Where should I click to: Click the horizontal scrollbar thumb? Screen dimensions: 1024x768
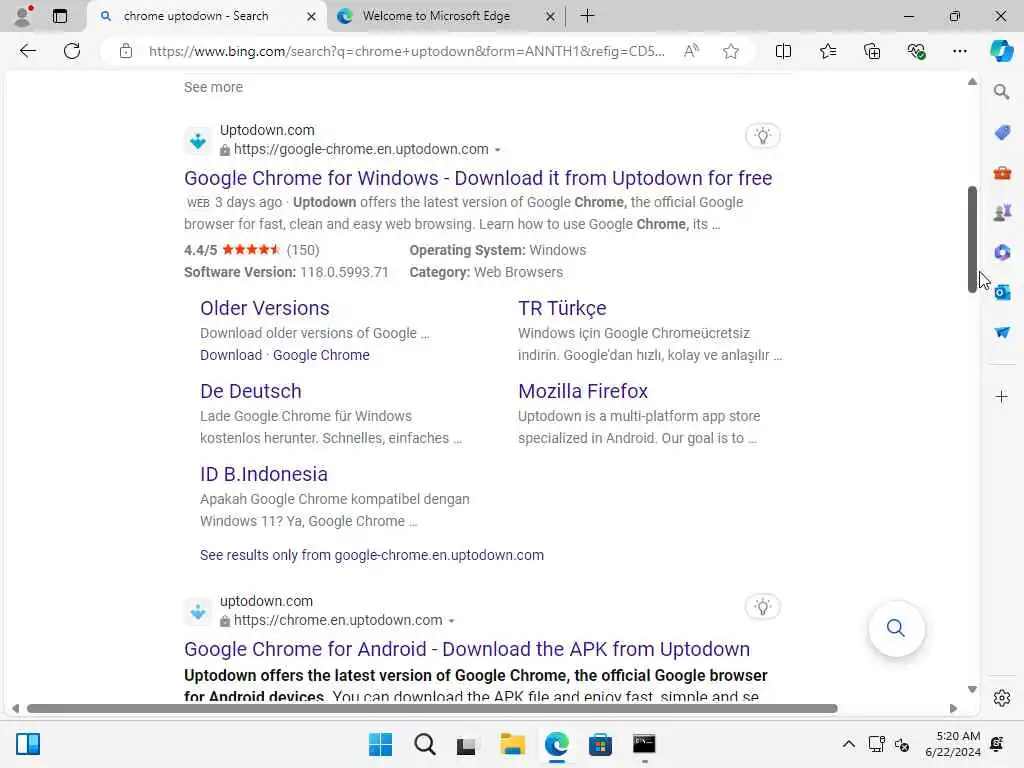432,709
